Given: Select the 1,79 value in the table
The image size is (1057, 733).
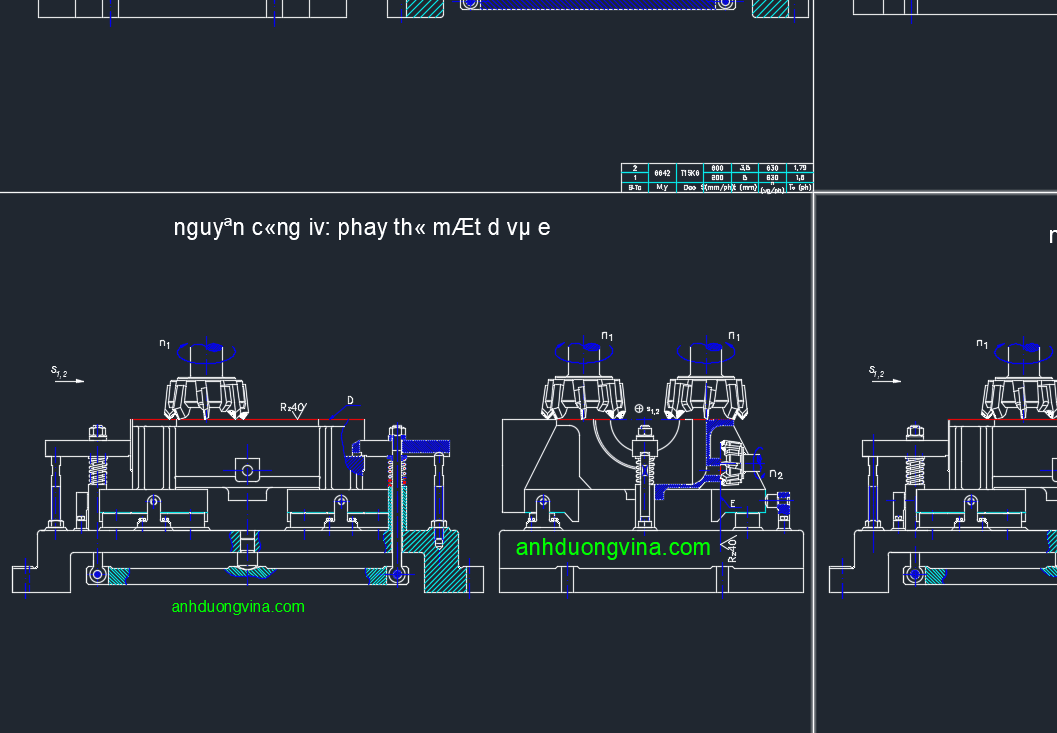Looking at the screenshot, I should [799, 168].
